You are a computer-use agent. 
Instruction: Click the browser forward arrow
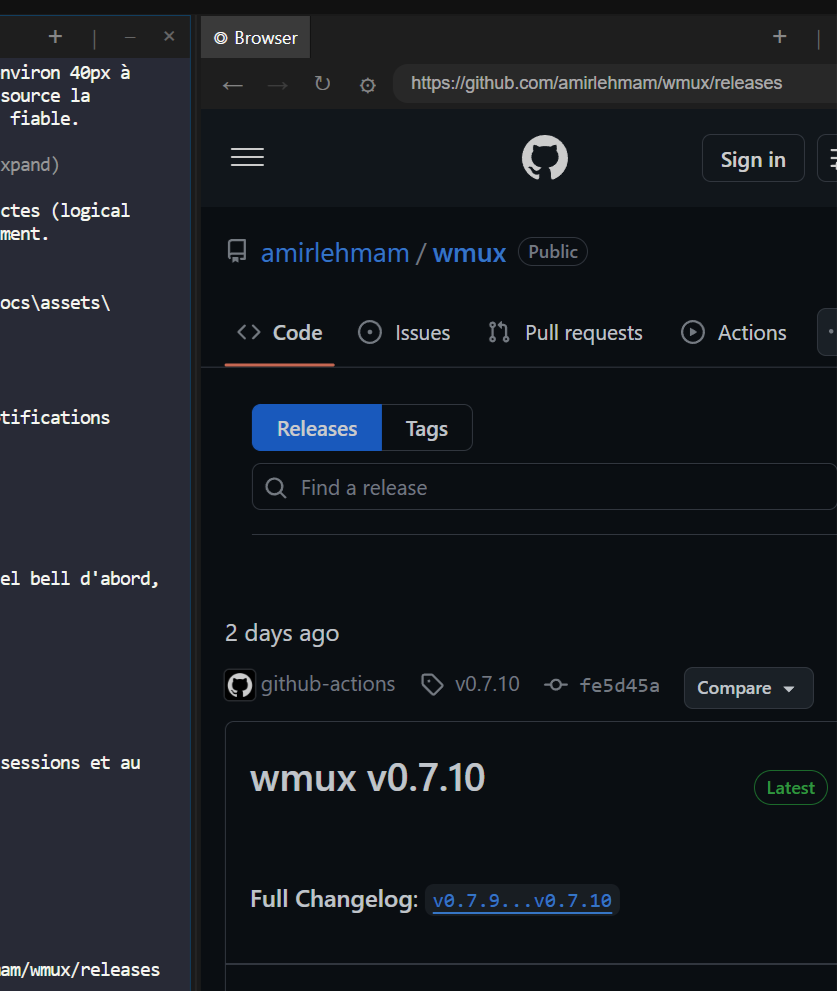pos(278,85)
